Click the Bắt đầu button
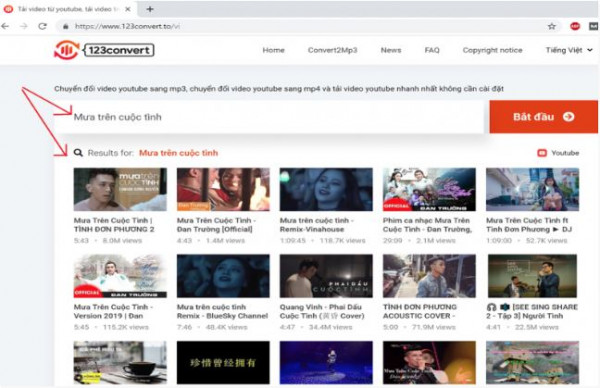This screenshot has height=388, width=600. [543, 117]
